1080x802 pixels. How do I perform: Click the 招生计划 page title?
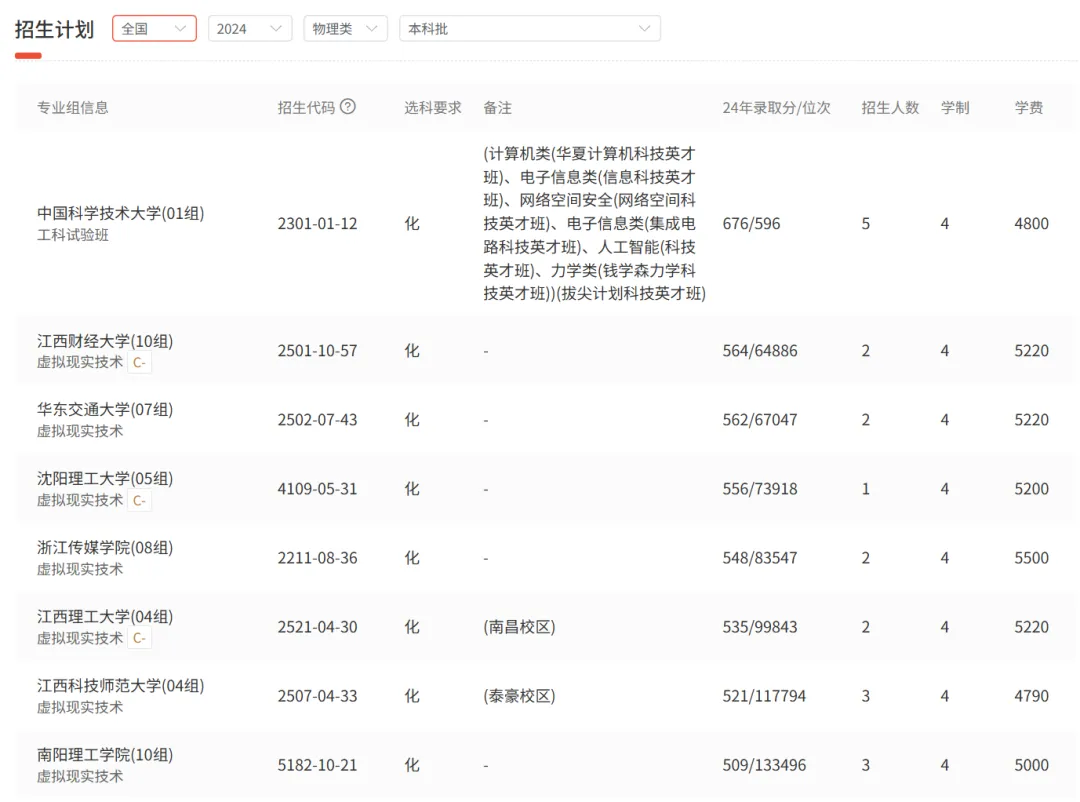pos(53,30)
